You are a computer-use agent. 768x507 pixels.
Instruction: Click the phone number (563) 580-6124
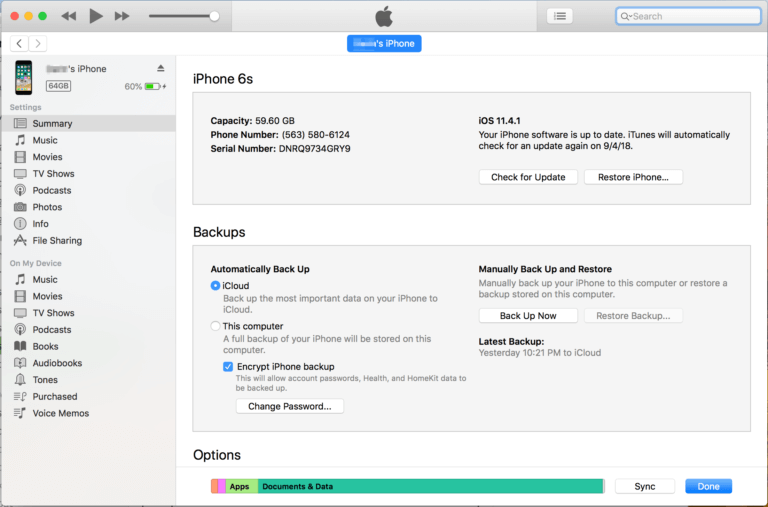[315, 135]
